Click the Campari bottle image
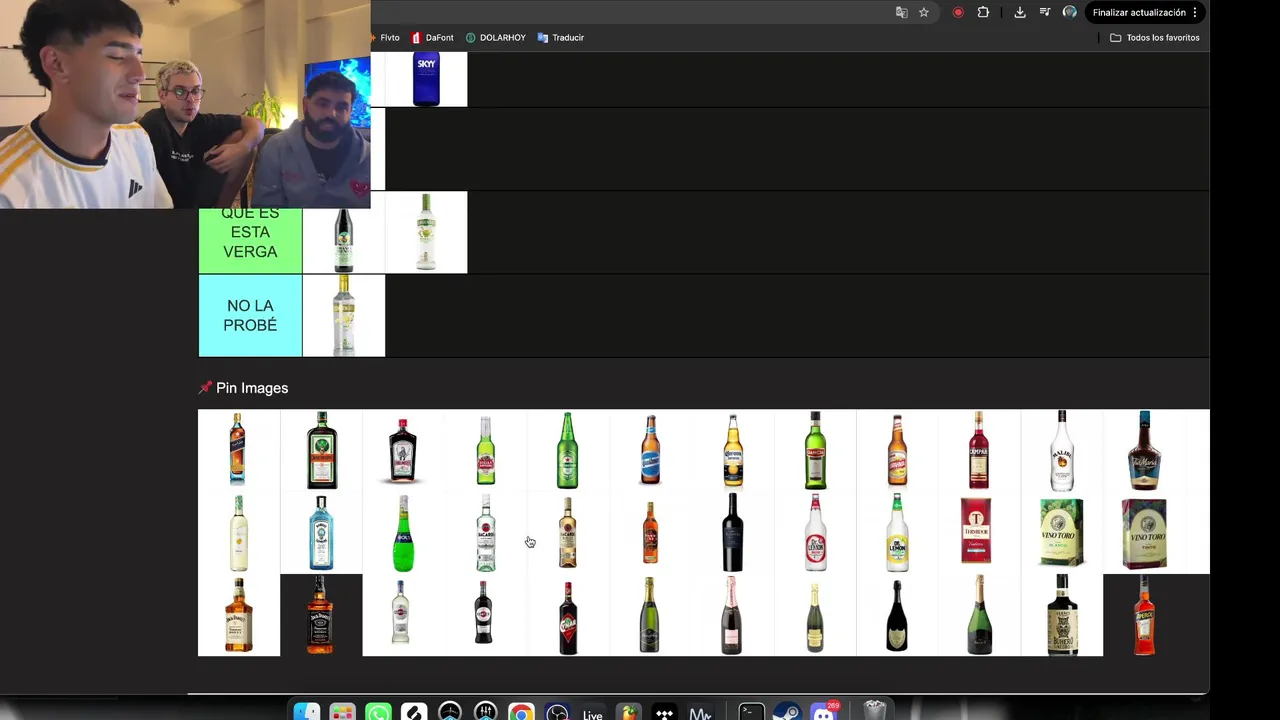1280x720 pixels. coord(979,450)
